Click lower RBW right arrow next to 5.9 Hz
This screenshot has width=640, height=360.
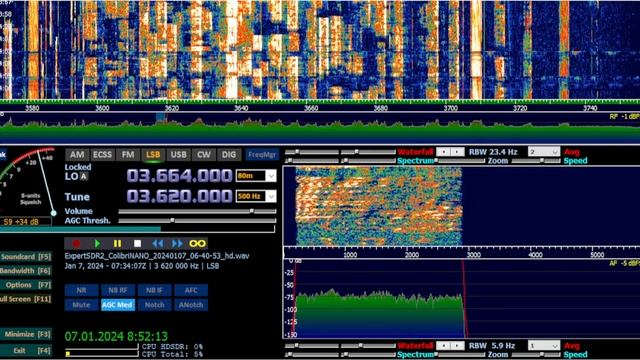[457, 346]
